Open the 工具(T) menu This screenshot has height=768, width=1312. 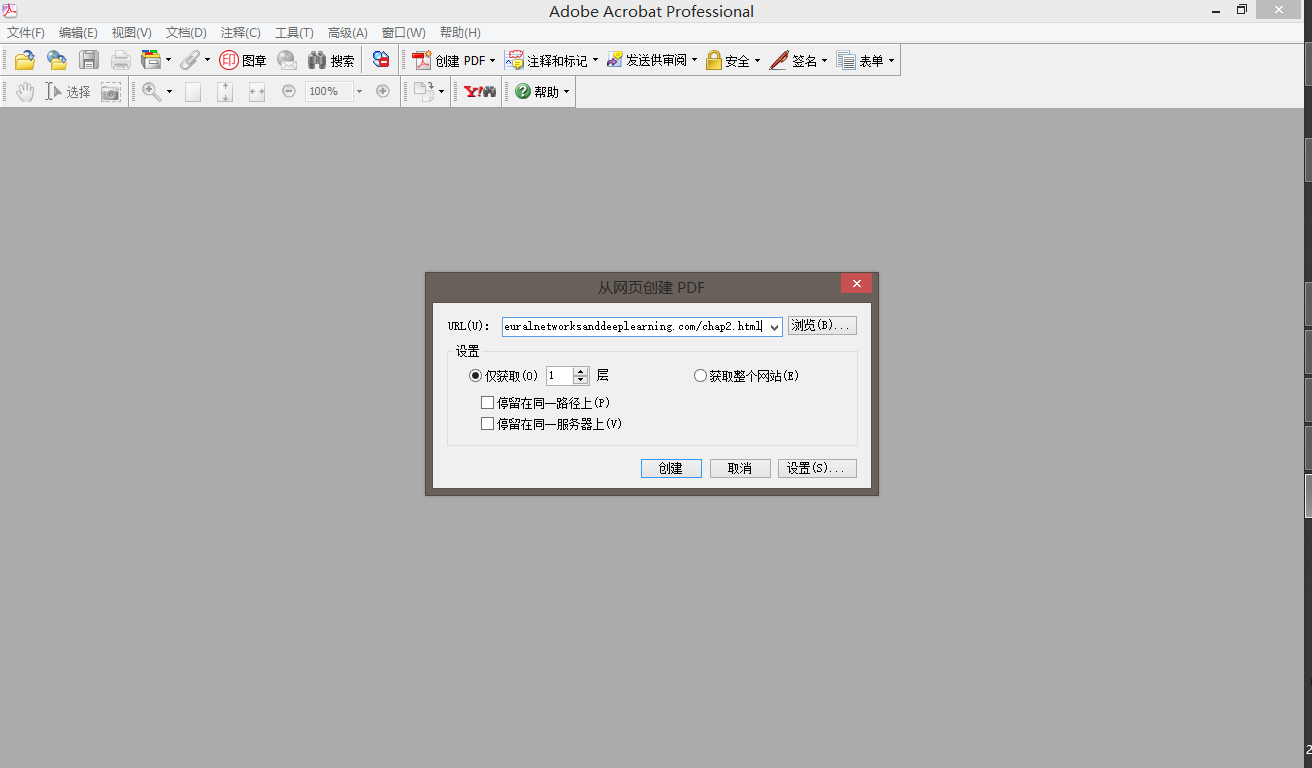[x=294, y=33]
